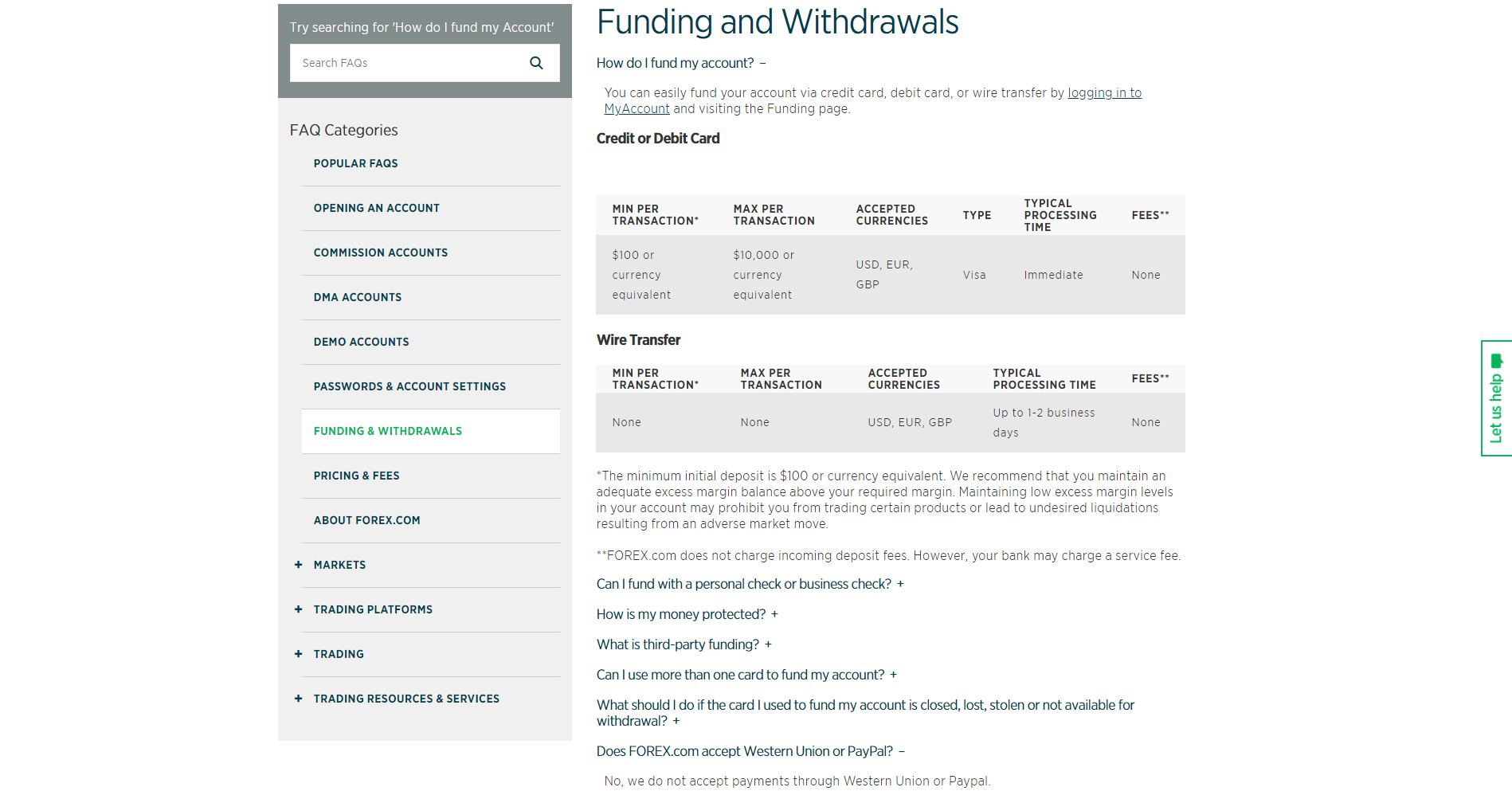Open the Pricing & Fees category
The height and width of the screenshot is (795, 1512).
[x=356, y=476]
